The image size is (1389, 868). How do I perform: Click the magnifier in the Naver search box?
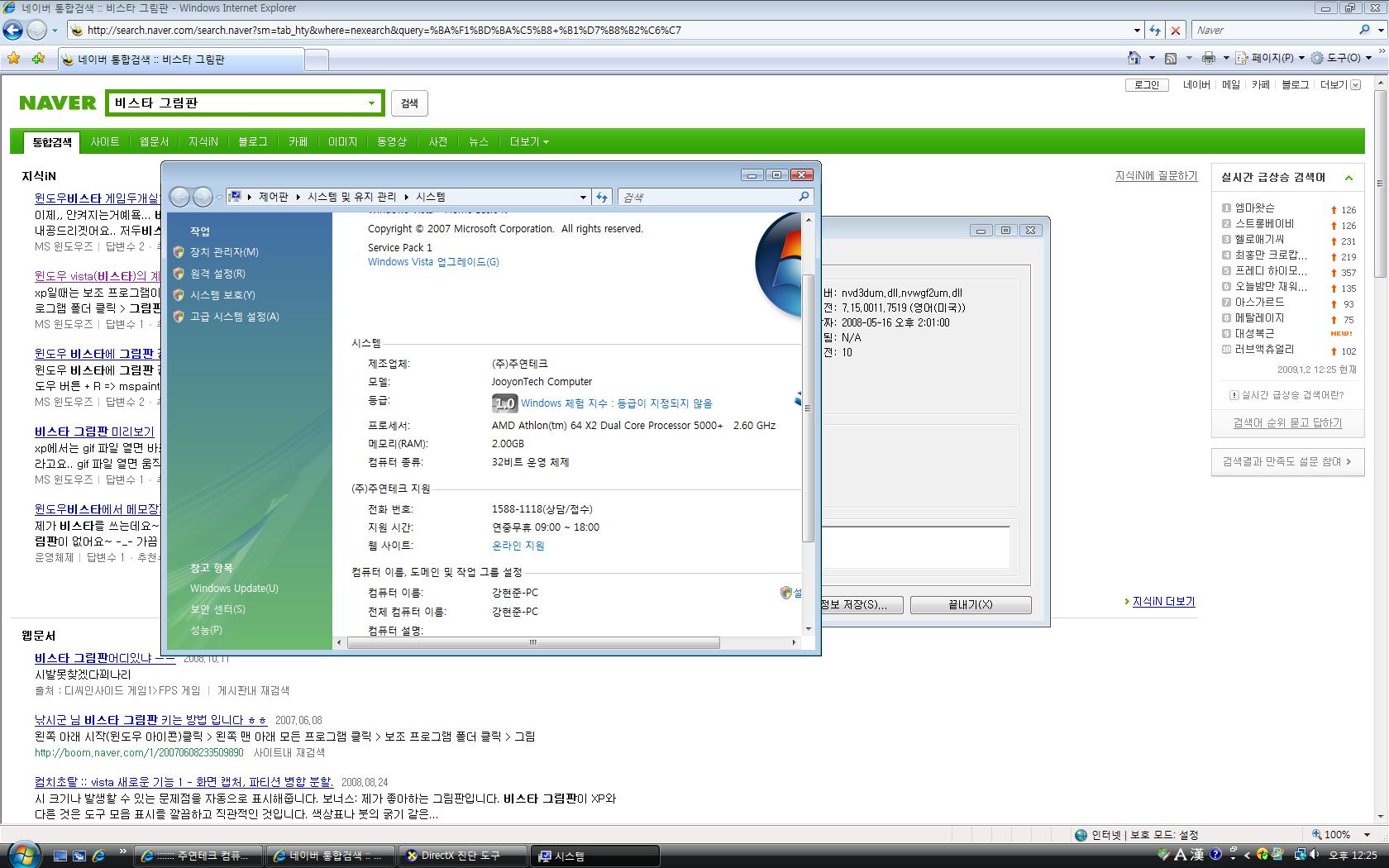click(x=1364, y=30)
